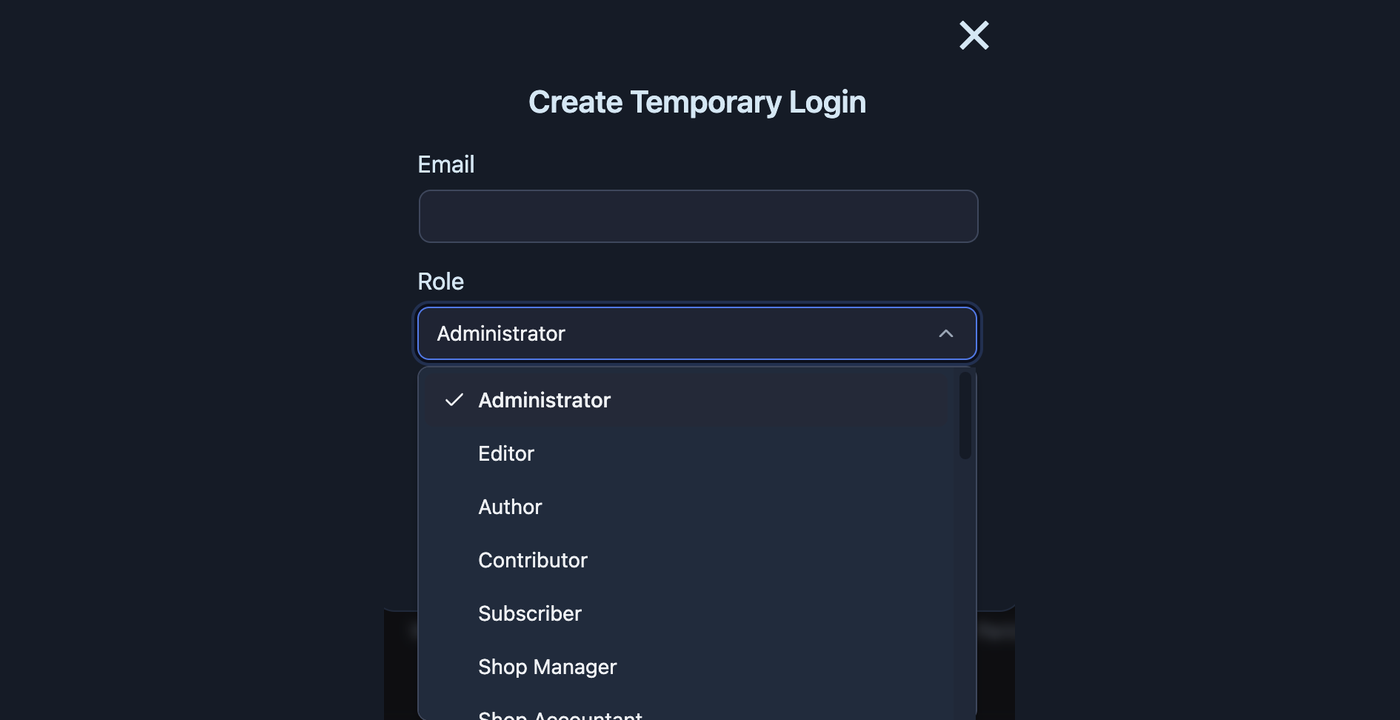This screenshot has height=720, width=1400.
Task: Focus the Email input field
Action: (698, 216)
